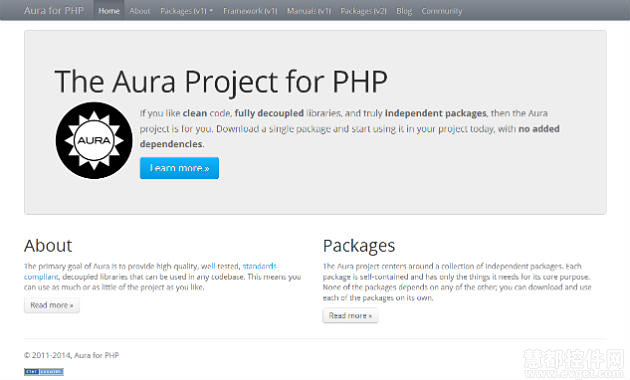Screen dimensions: 630x380
Task: Click the blue Learn more button
Action: pos(179,168)
